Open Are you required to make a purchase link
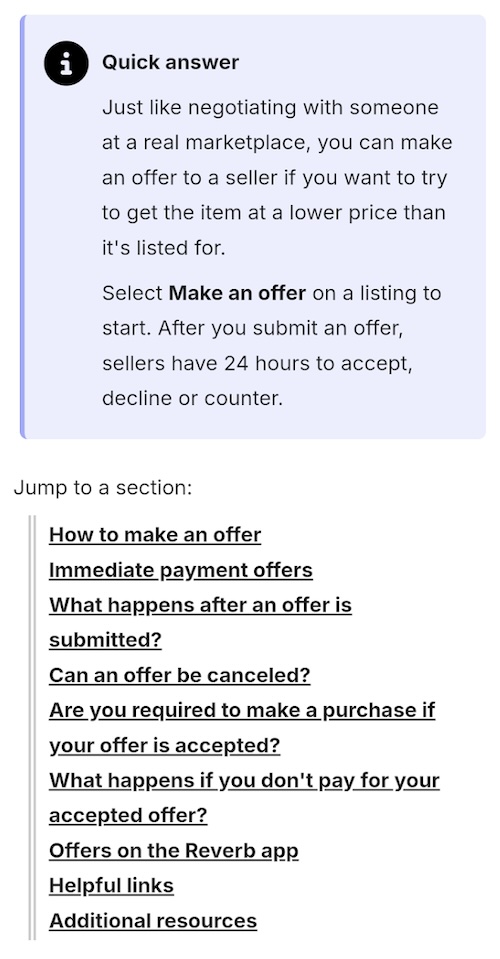Image resolution: width=500 pixels, height=959 pixels. point(242,728)
